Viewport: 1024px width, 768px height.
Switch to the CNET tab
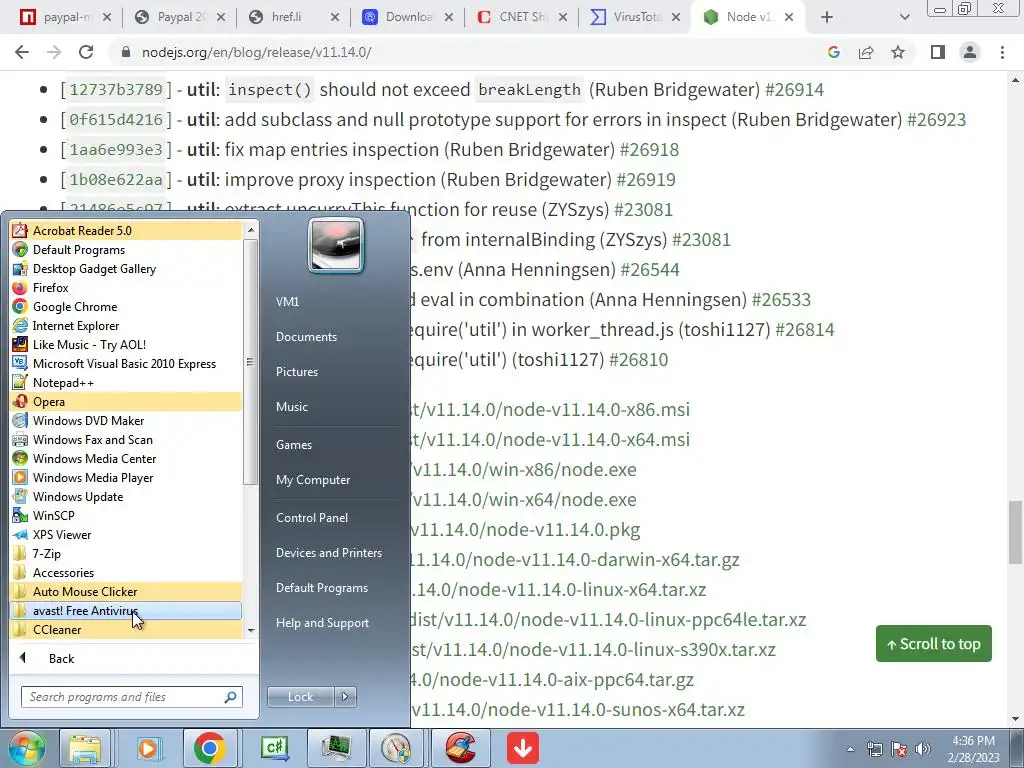pyautogui.click(x=520, y=17)
